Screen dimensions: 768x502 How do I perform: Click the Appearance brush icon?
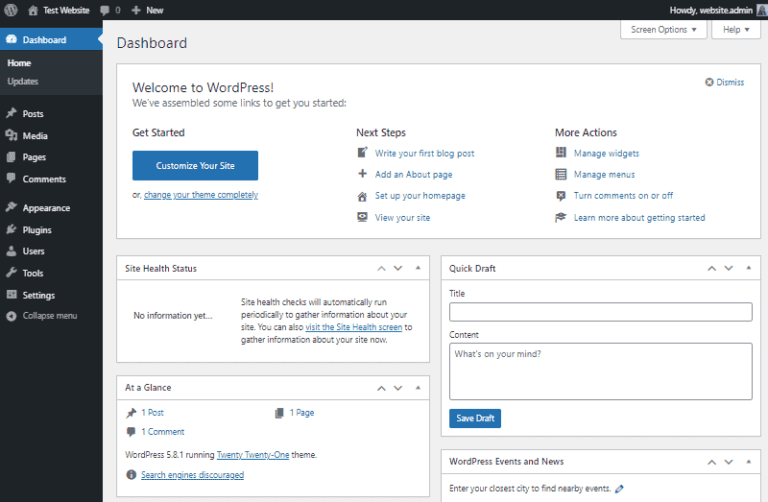tap(11, 207)
